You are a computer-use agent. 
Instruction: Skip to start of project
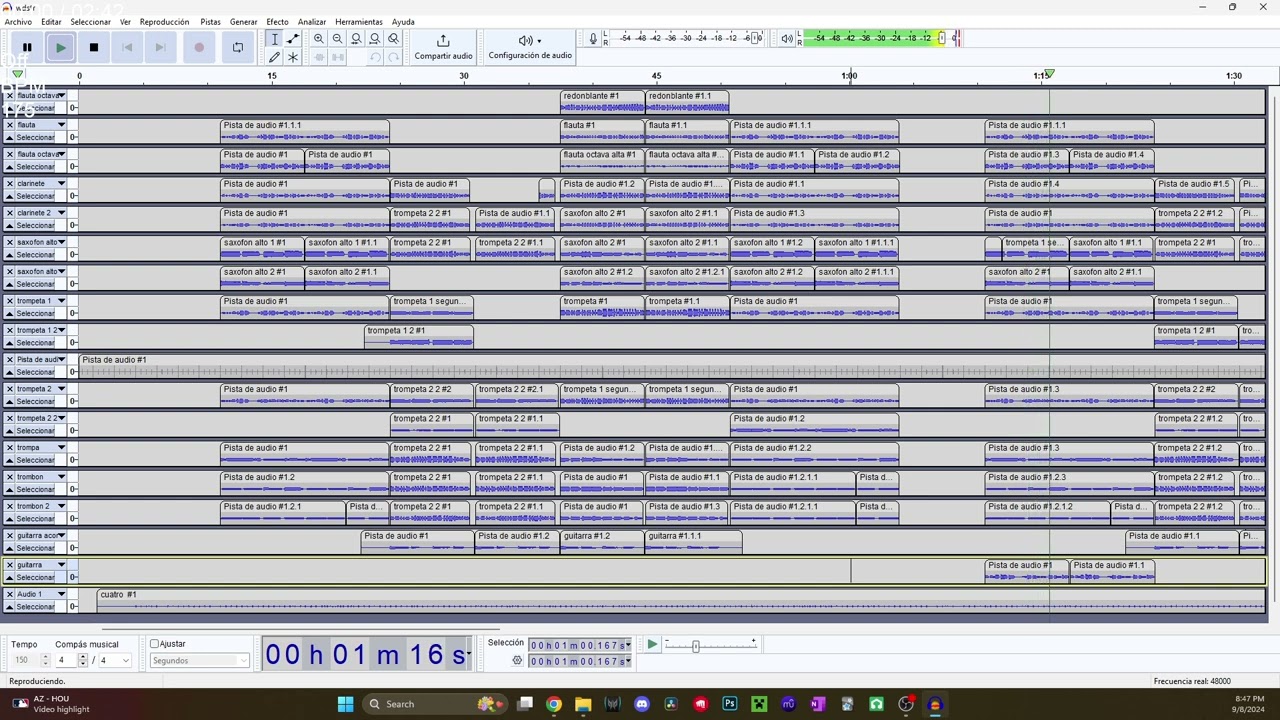[x=127, y=47]
